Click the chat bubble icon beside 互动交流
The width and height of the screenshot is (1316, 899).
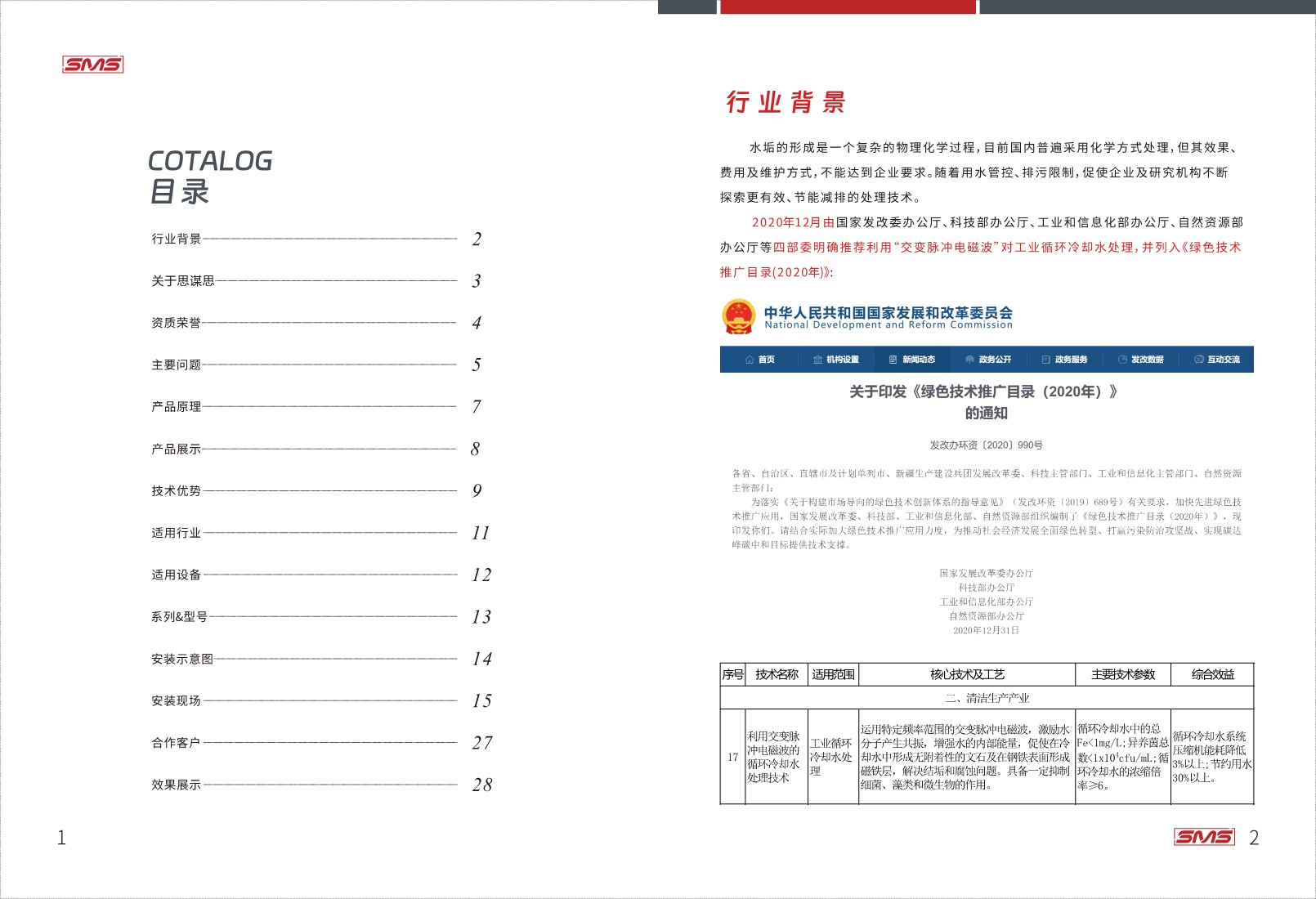coord(1198,360)
